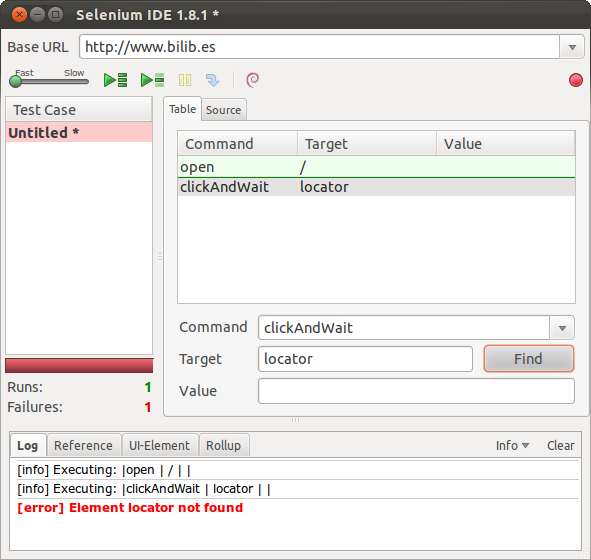The image size is (591, 560).
Task: Select the open command row
Action: (x=376, y=167)
